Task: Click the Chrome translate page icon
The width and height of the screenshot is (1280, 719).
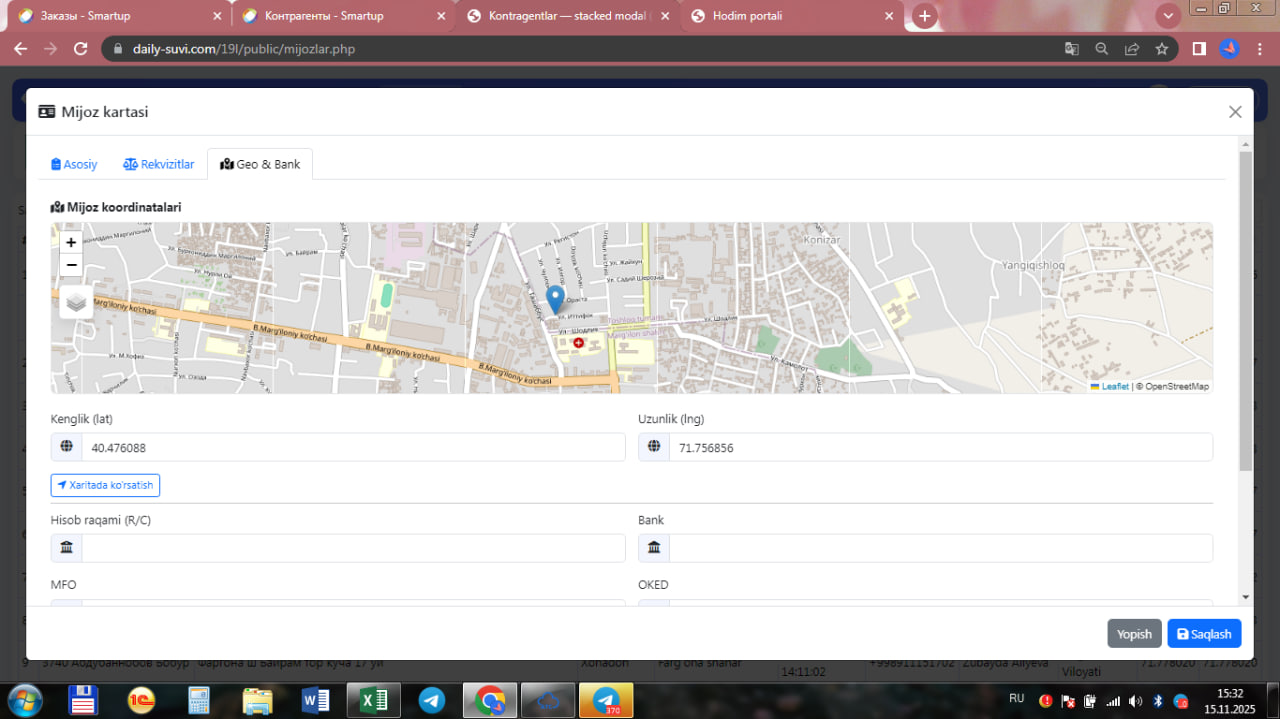Action: click(1071, 48)
